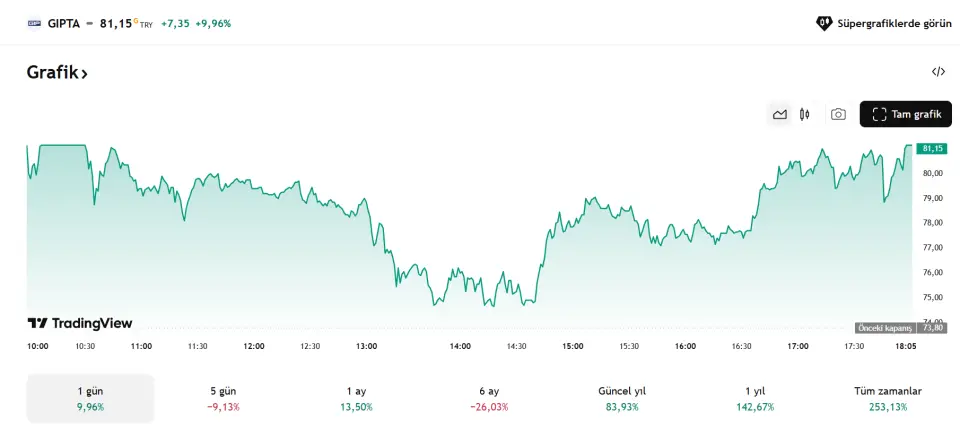The image size is (960, 428).
Task: Click the 14:00 time axis marker
Action: click(x=460, y=346)
